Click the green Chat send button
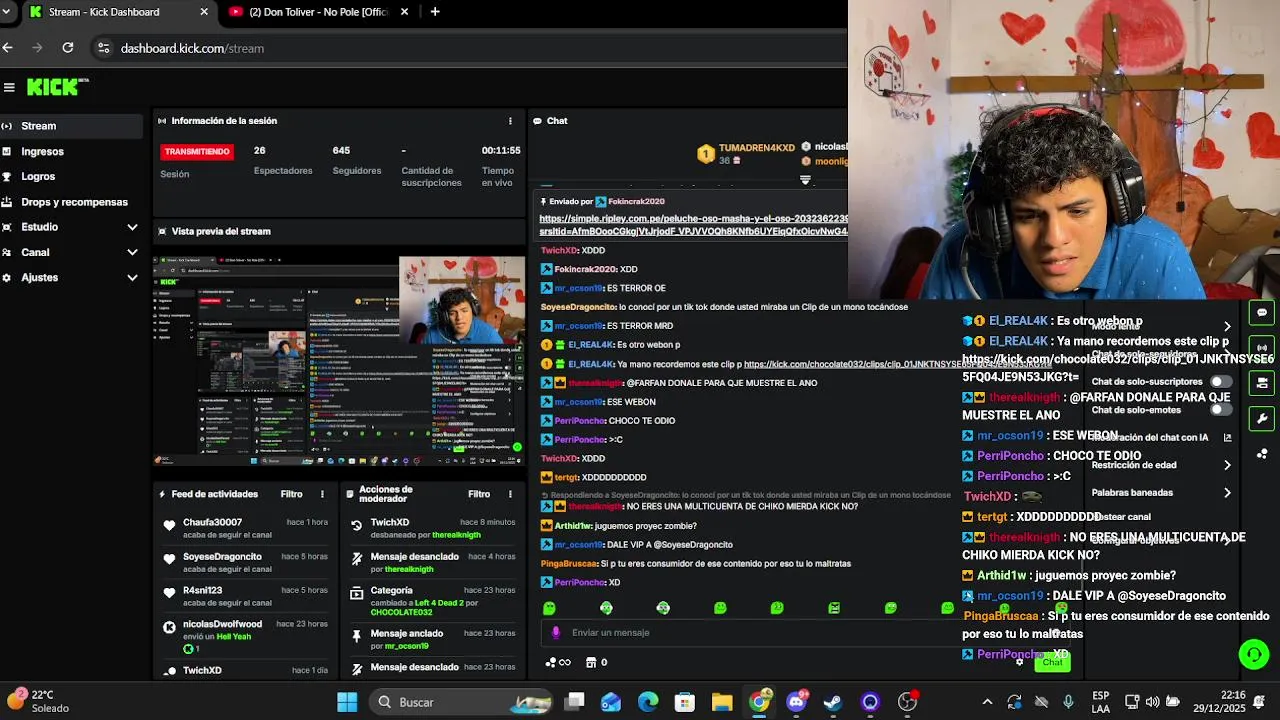Screen dimensions: 1280x720 coord(1052,662)
